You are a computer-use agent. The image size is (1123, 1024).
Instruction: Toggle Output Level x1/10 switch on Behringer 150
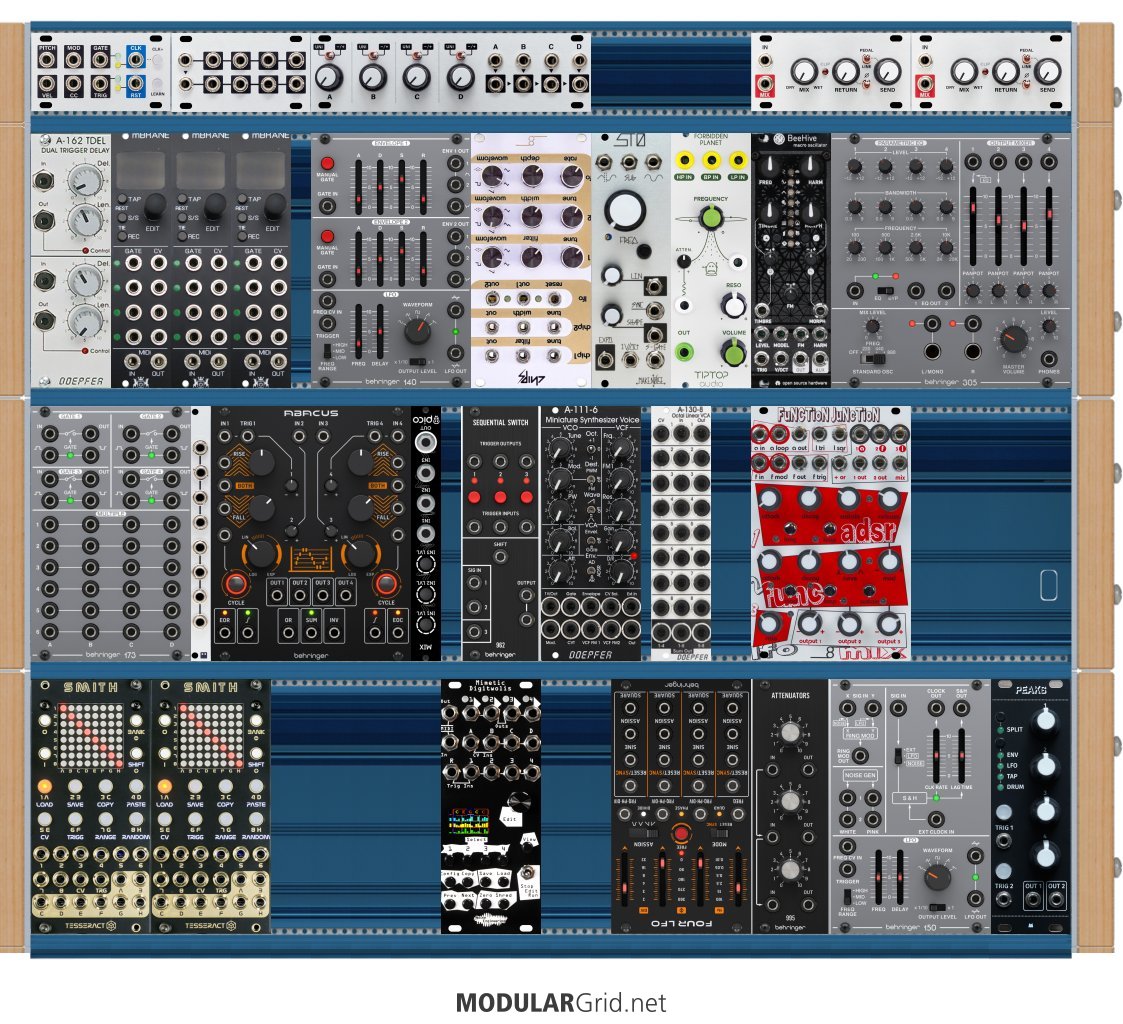937,907
